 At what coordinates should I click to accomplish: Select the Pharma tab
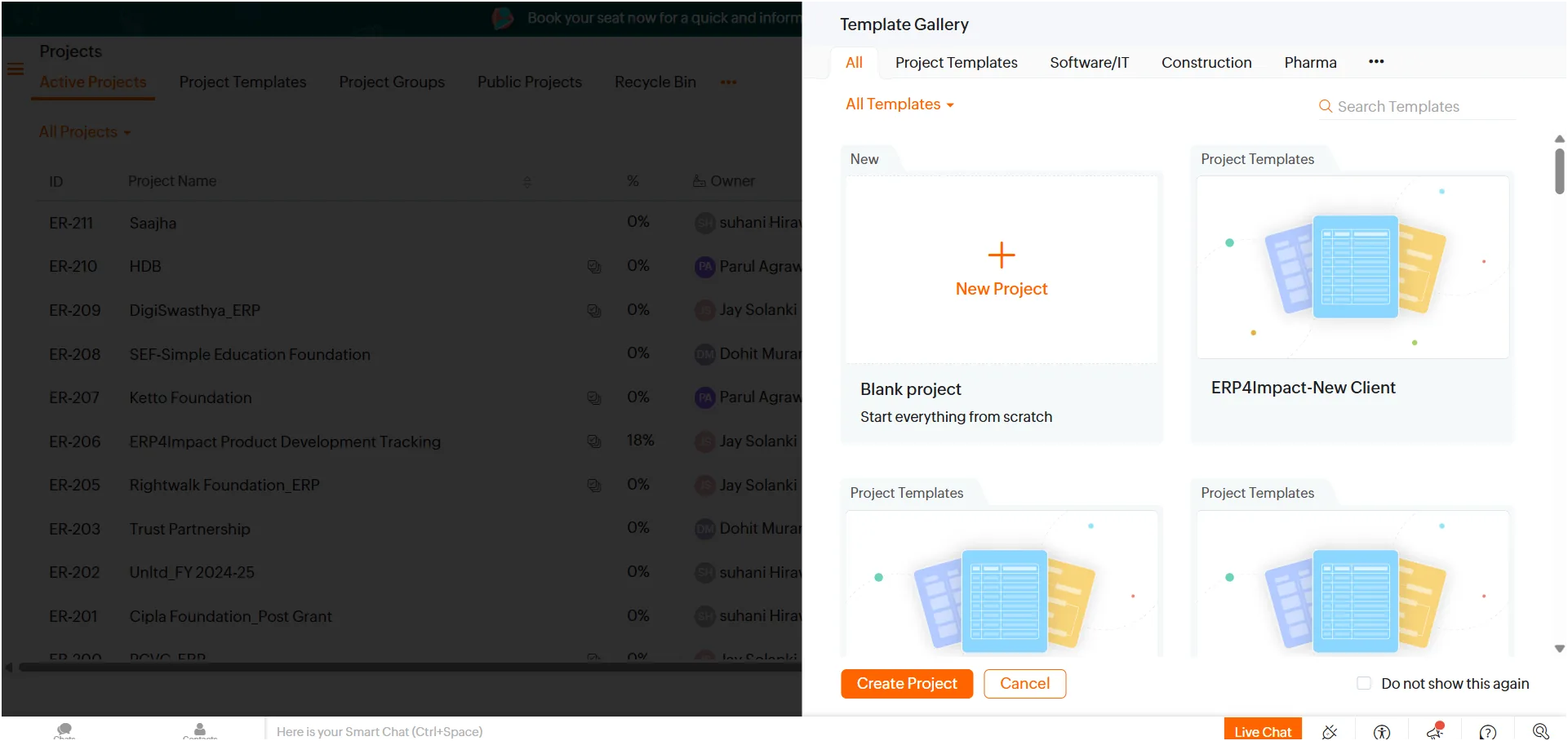click(1310, 63)
